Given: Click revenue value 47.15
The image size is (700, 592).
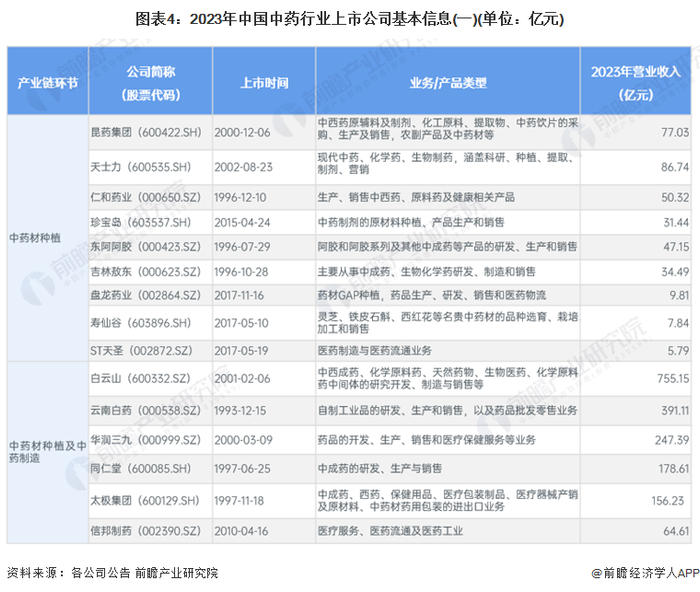Looking at the screenshot, I should pyautogui.click(x=676, y=247).
